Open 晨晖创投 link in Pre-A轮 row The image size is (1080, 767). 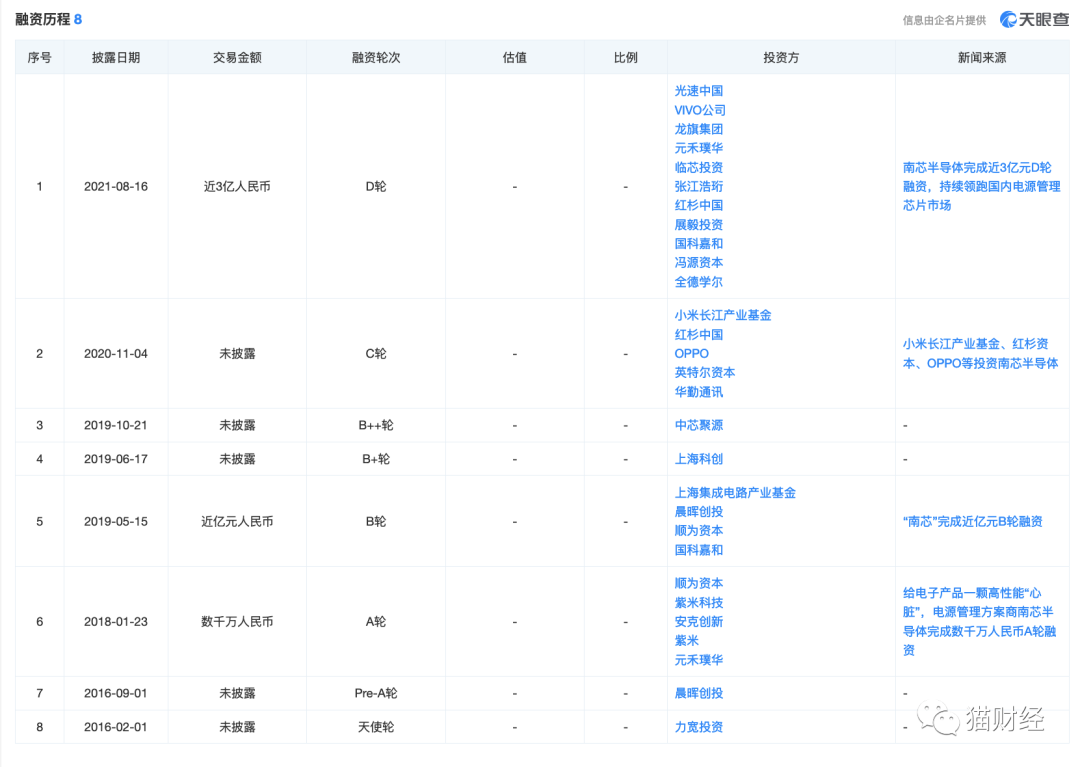(698, 693)
